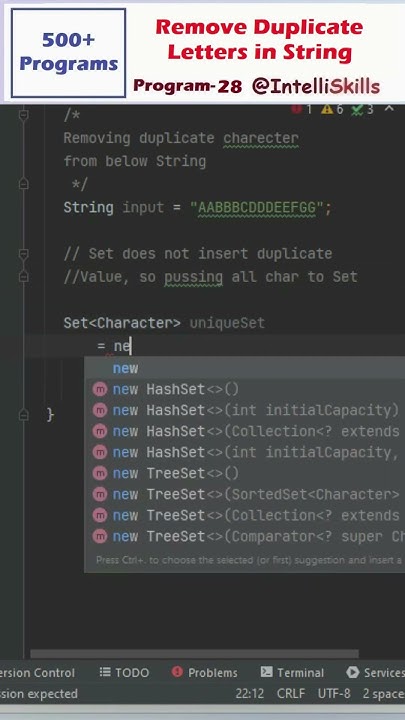This screenshot has height=720, width=405.
Task: Click the green typo checkmark icon
Action: click(357, 109)
